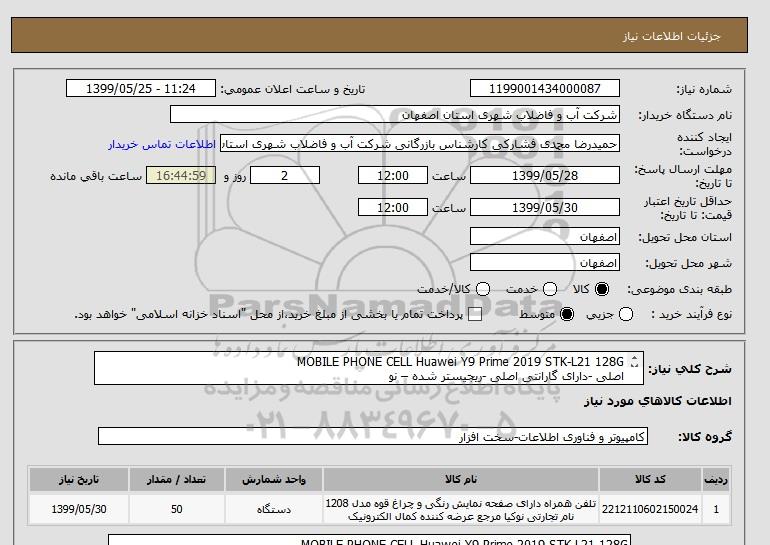Click the تعداد / مقدار column header
770x545 pixels.
coord(177,480)
